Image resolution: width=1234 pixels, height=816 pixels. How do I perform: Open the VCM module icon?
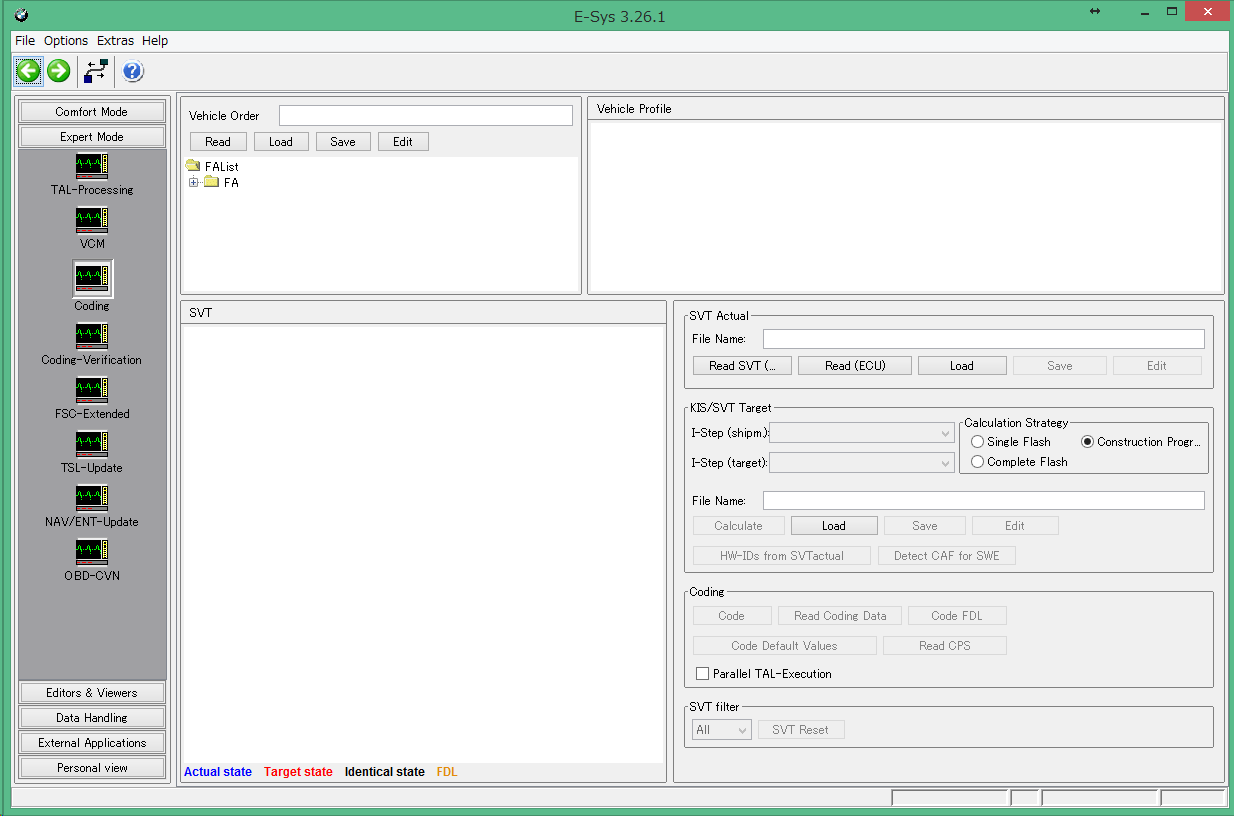tap(92, 220)
